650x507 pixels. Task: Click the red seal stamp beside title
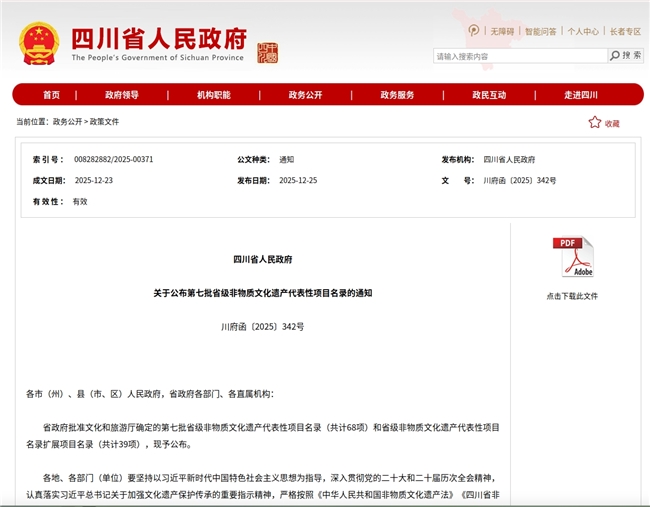pos(267,52)
